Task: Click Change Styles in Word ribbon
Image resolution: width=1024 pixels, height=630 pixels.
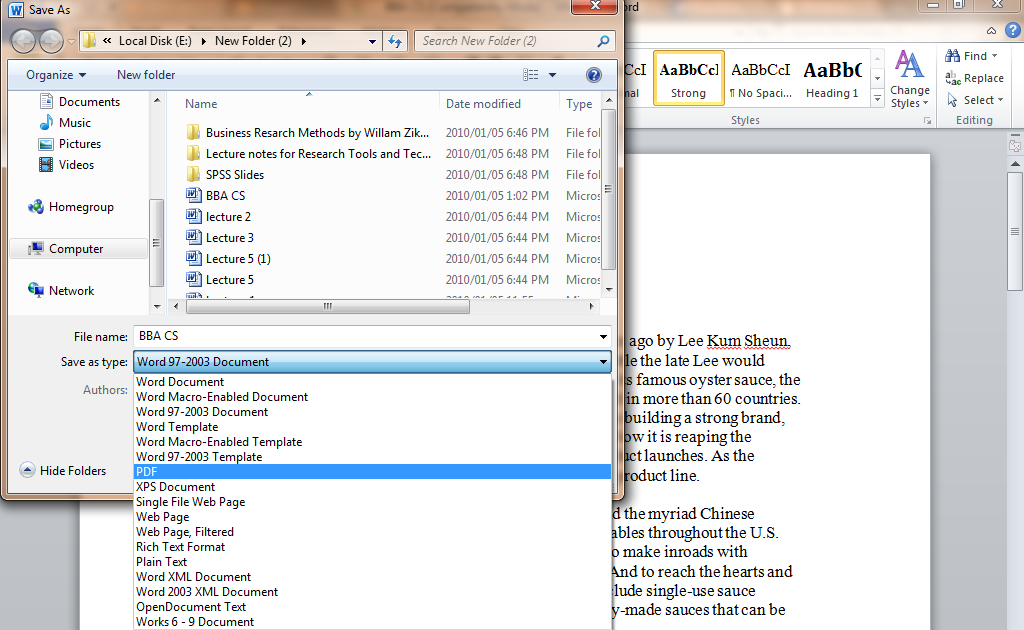Action: point(910,79)
